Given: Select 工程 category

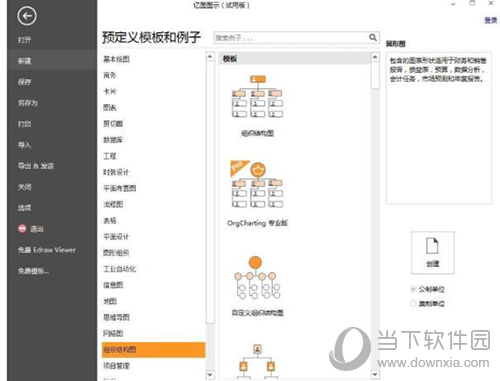Looking at the screenshot, I should [x=110, y=156].
